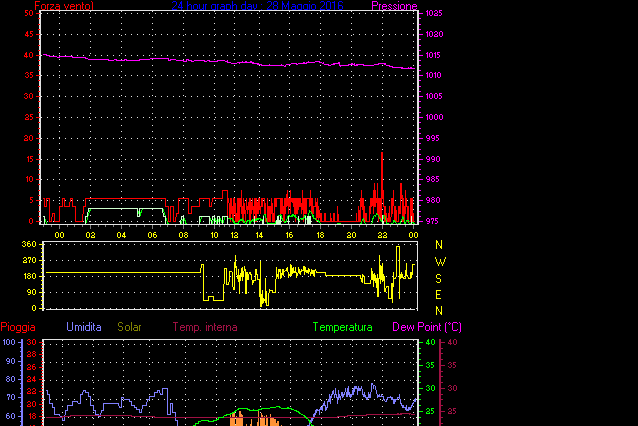Screen dimensions: 638x426
Task: Click the 'Temp. interna' legend label
Action: (x=205, y=327)
